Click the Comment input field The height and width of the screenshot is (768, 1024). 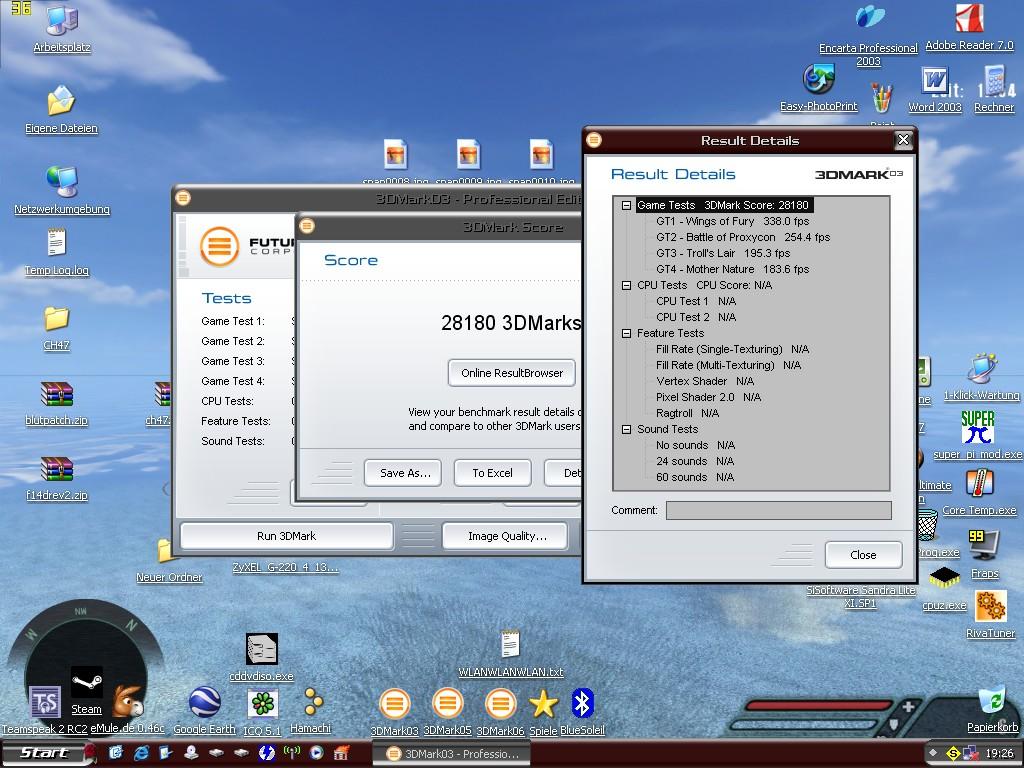pos(778,511)
